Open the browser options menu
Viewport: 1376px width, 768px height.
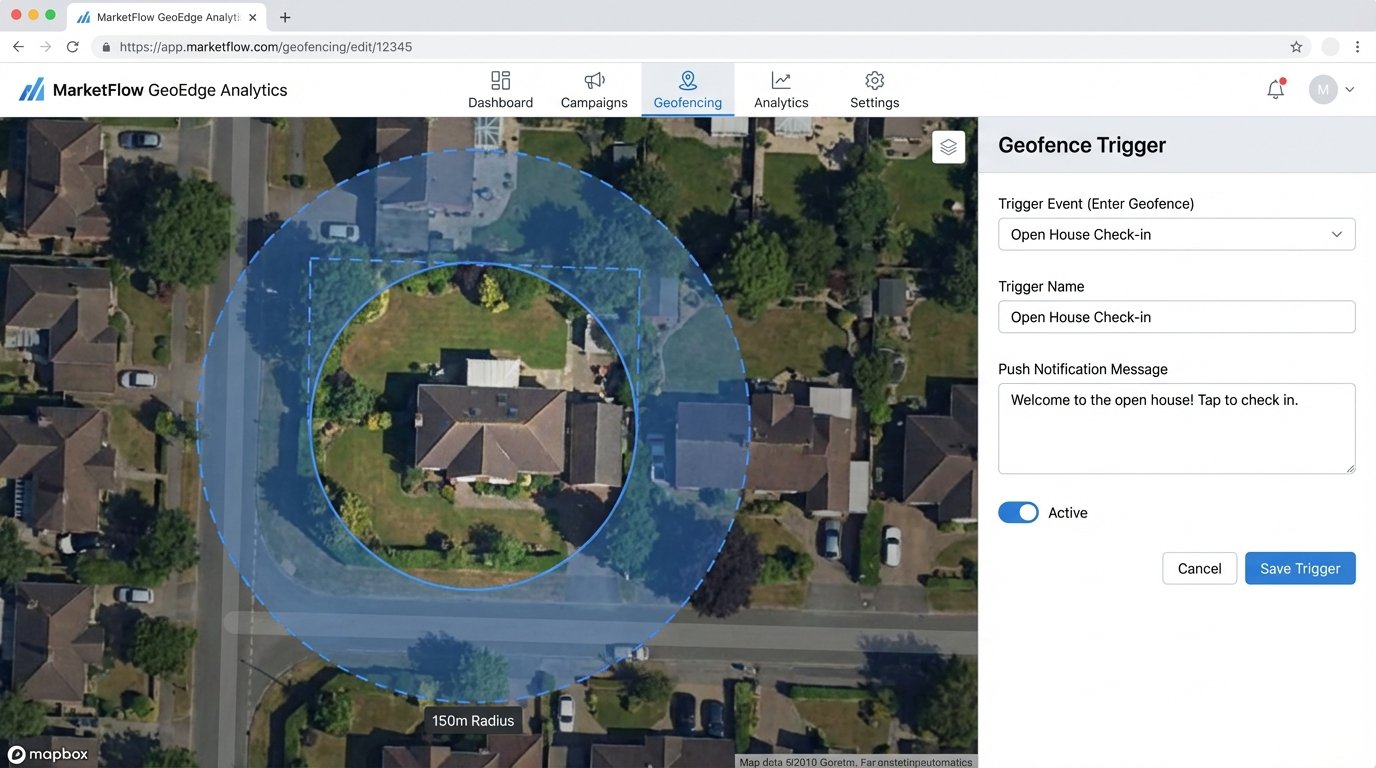click(x=1357, y=46)
